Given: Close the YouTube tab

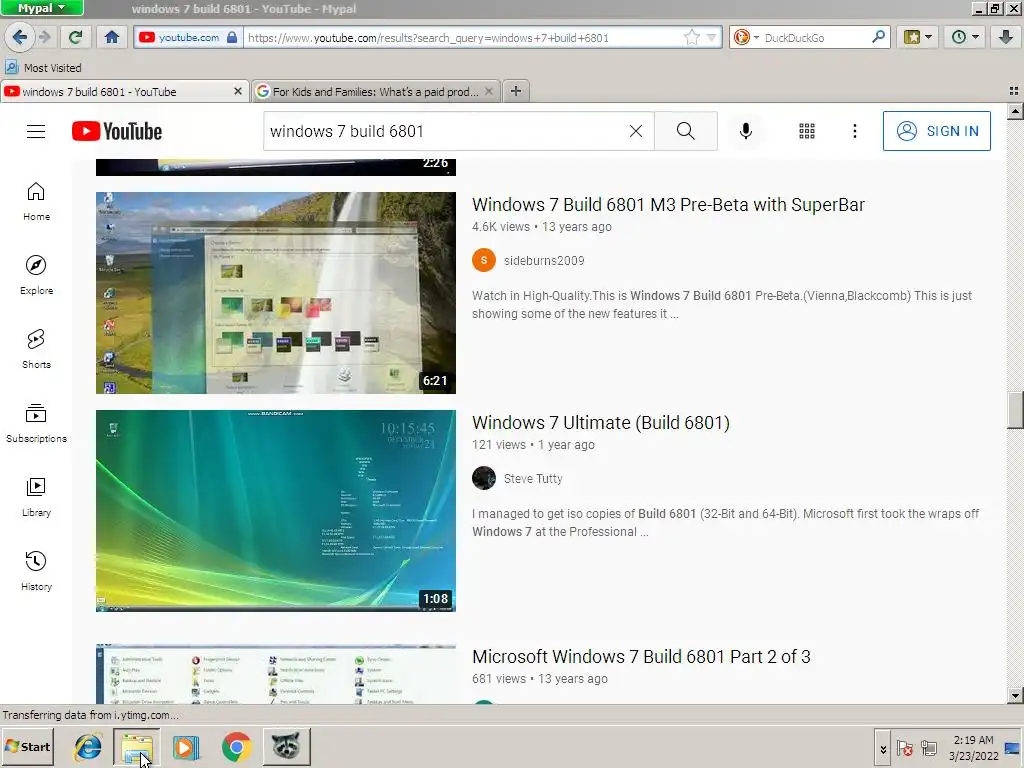Looking at the screenshot, I should [x=238, y=91].
